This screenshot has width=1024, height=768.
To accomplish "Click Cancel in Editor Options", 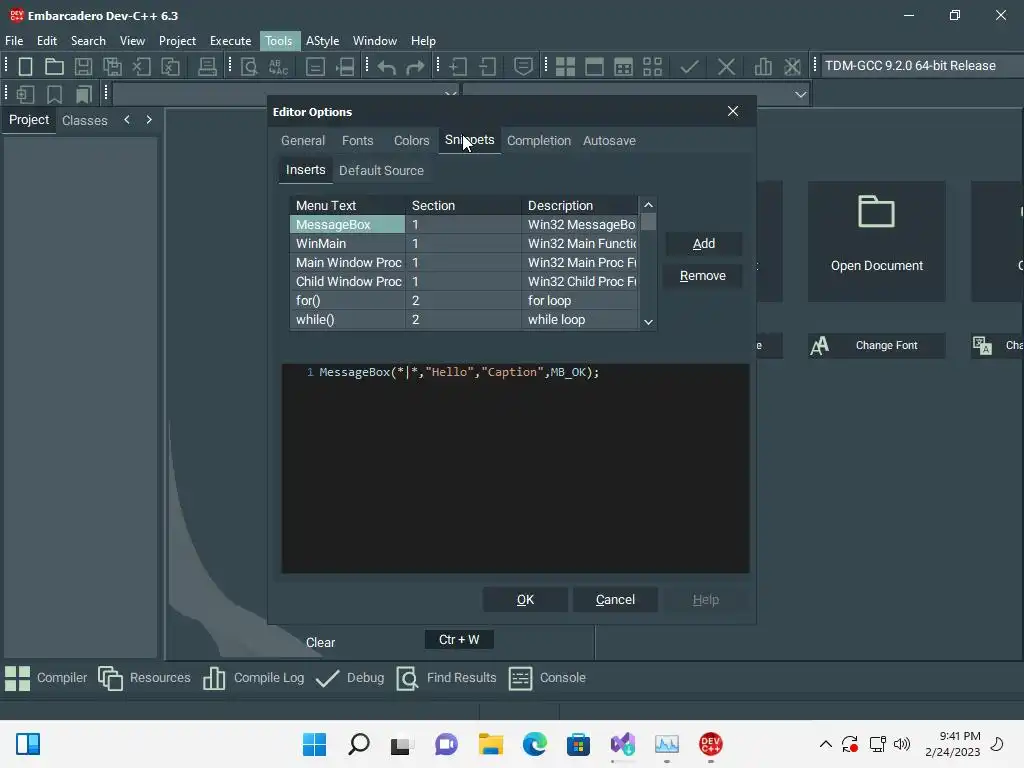I will tap(615, 600).
